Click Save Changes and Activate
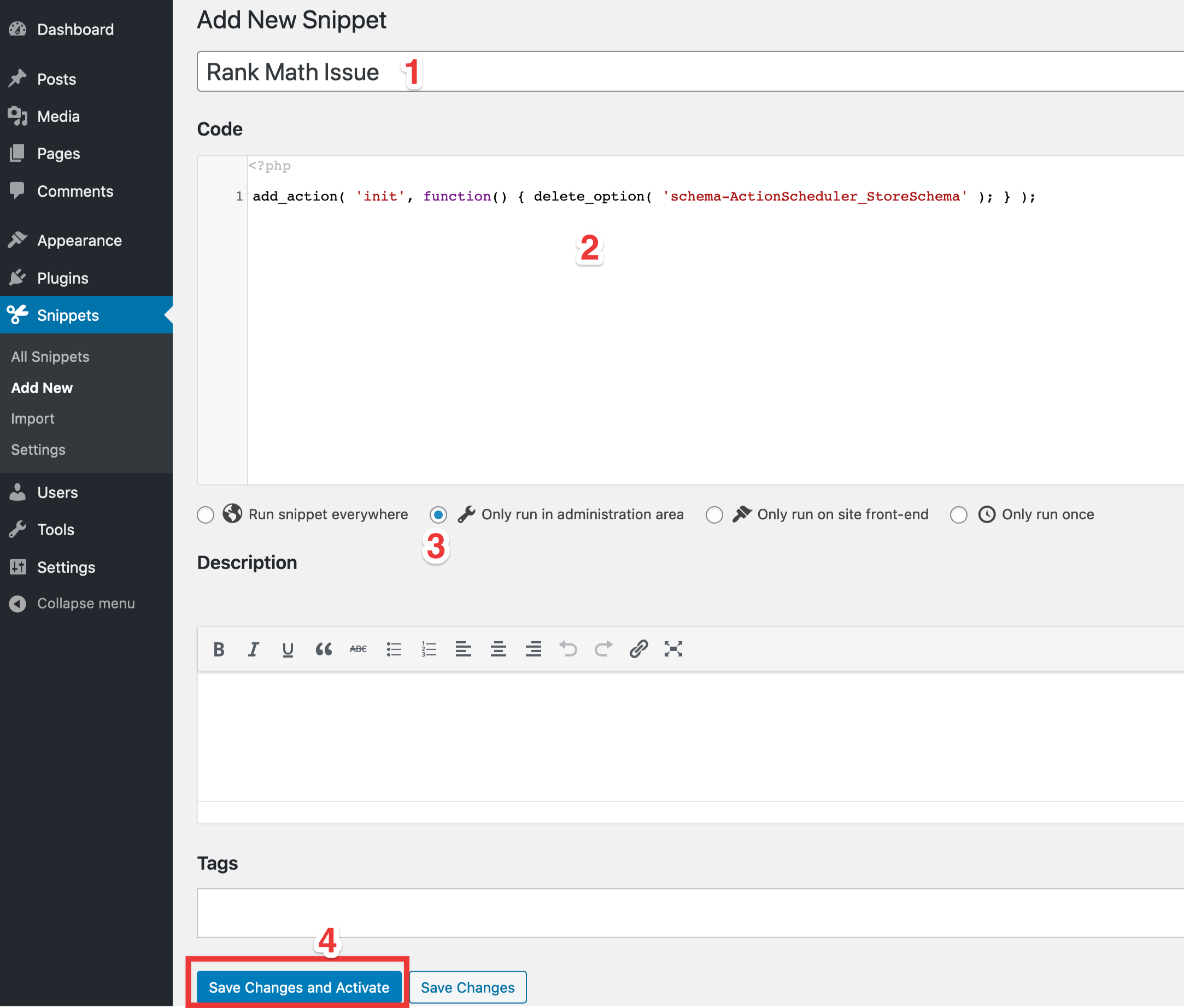Screen dimensions: 1184x1008 (299, 987)
